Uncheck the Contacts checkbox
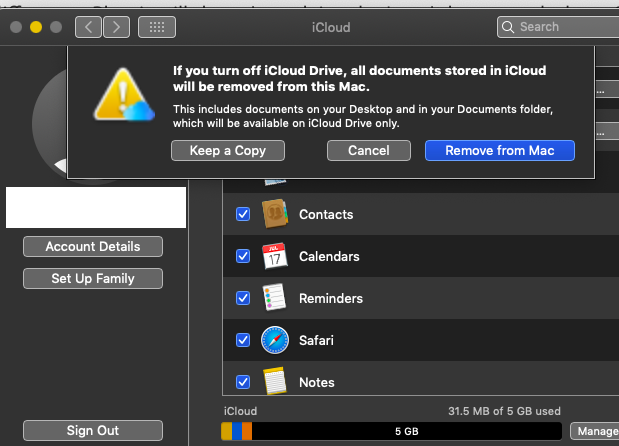 243,214
